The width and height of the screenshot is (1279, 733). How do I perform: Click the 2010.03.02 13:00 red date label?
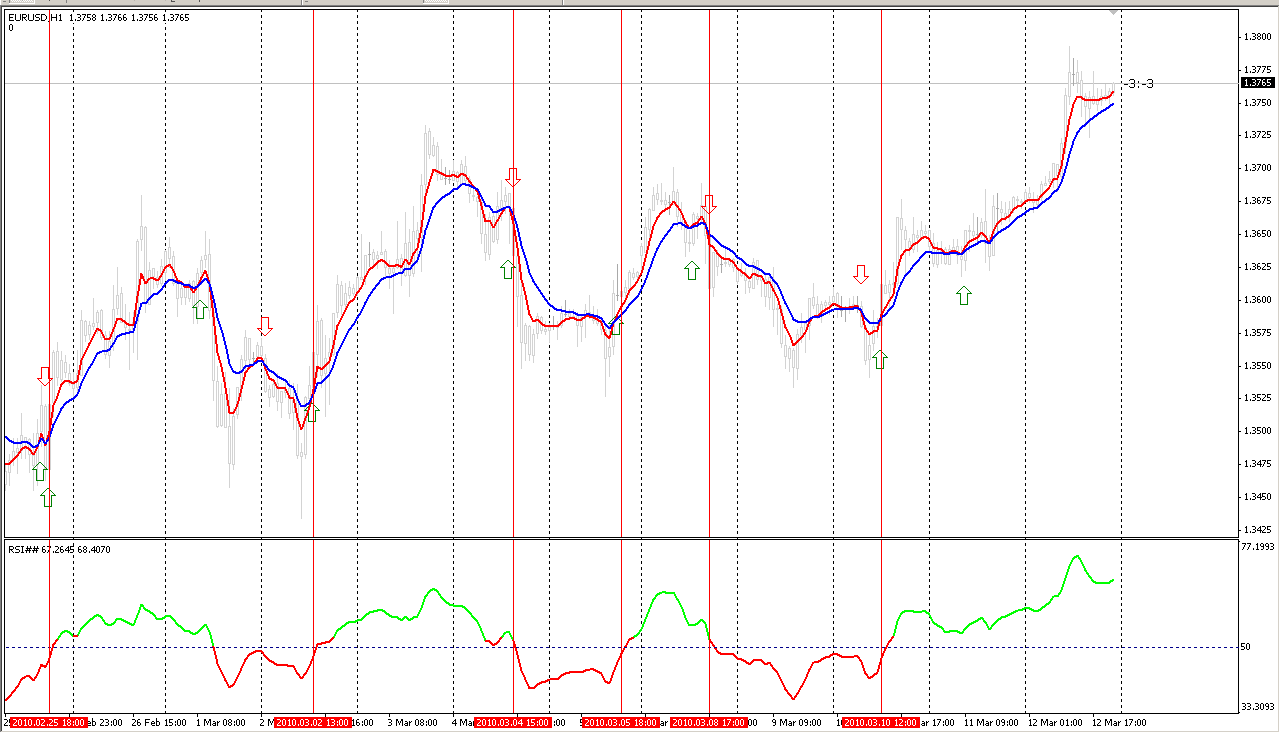click(x=312, y=722)
